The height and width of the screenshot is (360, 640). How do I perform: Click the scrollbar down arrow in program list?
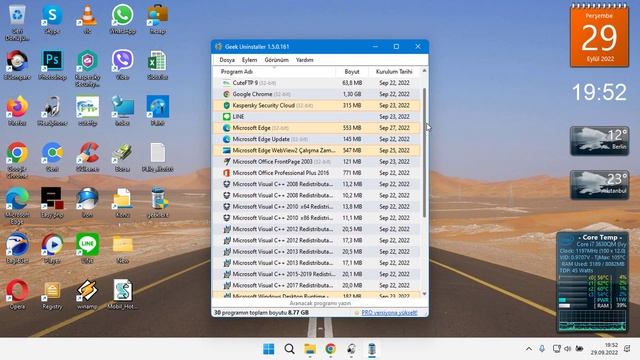click(x=424, y=294)
